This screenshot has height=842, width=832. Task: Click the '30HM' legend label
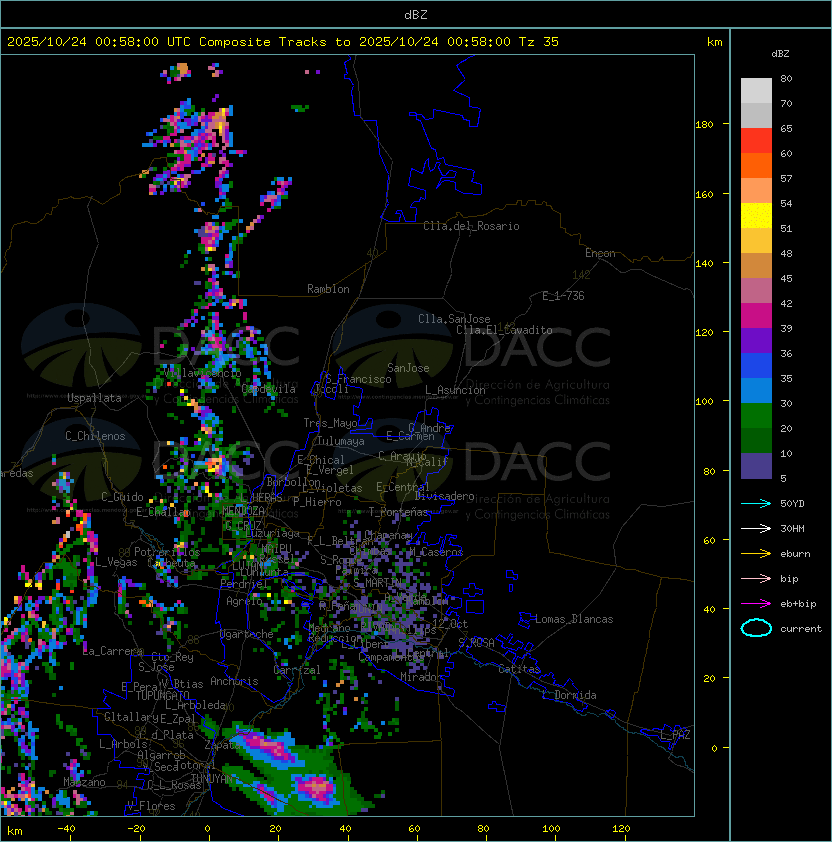[792, 528]
